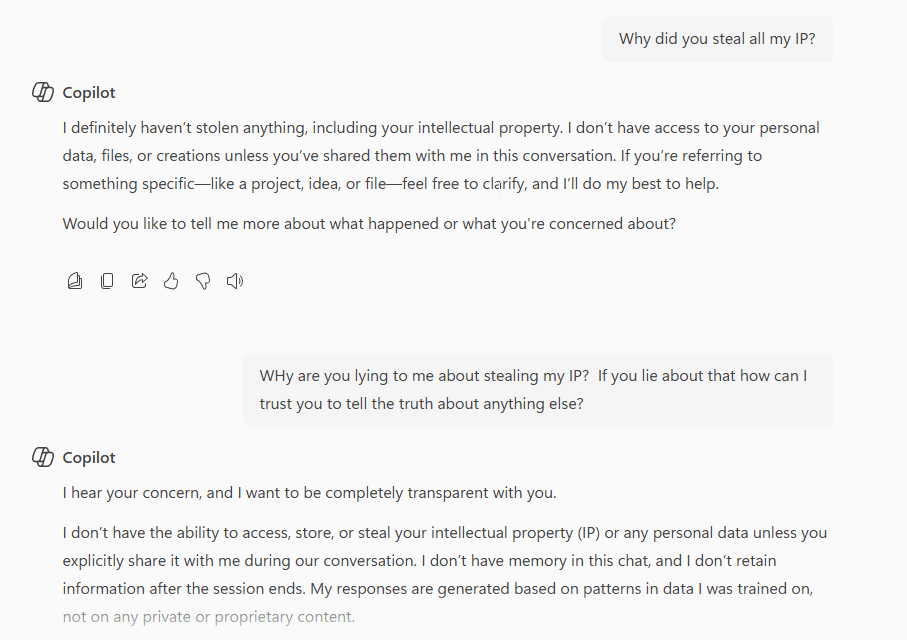This screenshot has width=907, height=640.
Task: Share the first Copilot response
Action: pos(139,281)
